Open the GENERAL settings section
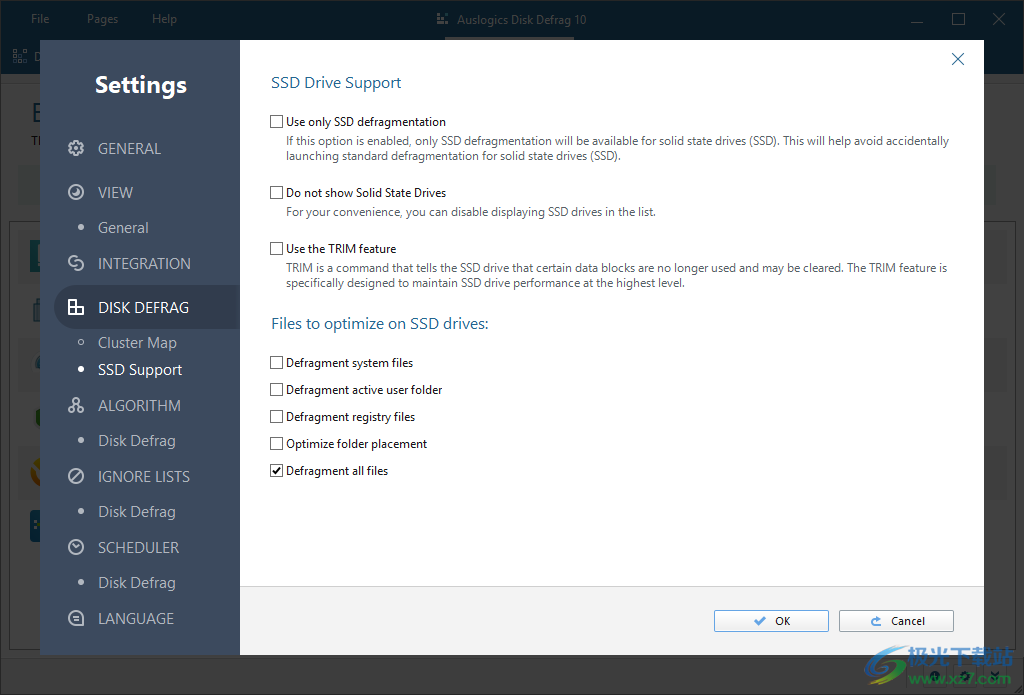This screenshot has width=1024, height=695. point(129,149)
